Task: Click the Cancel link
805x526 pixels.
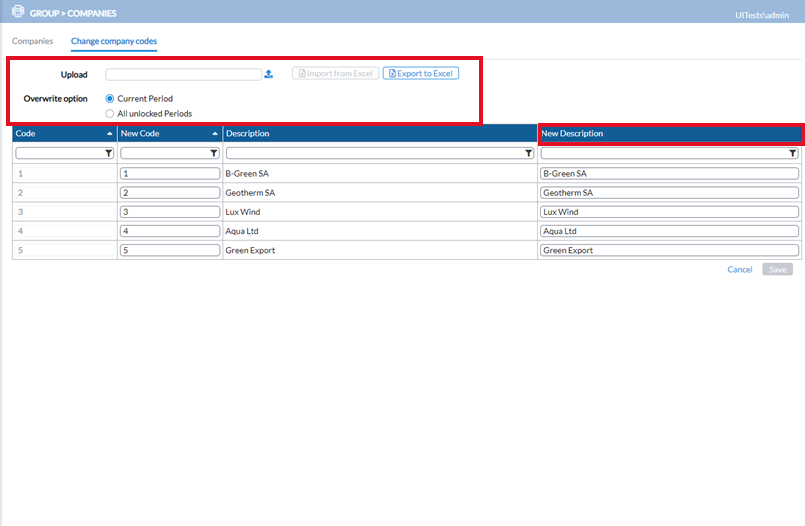Action: click(739, 269)
